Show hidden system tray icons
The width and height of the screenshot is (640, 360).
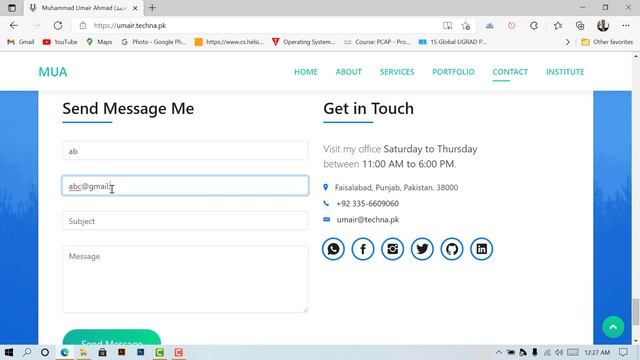tap(499, 352)
